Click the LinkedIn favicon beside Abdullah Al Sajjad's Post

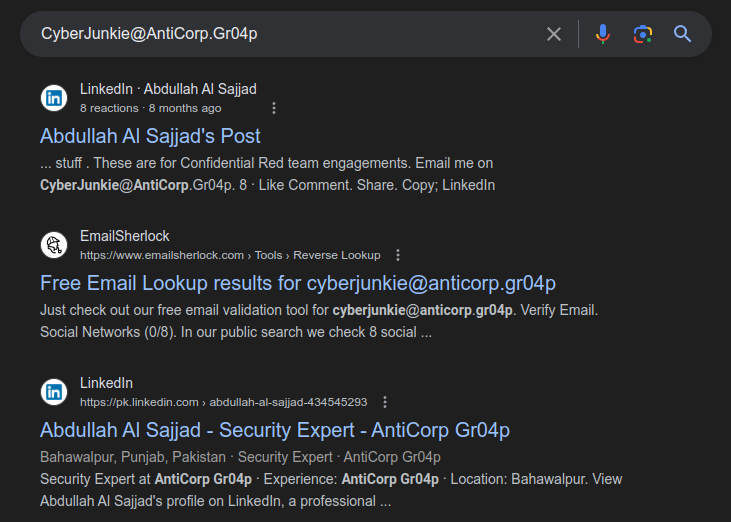pyautogui.click(x=54, y=98)
